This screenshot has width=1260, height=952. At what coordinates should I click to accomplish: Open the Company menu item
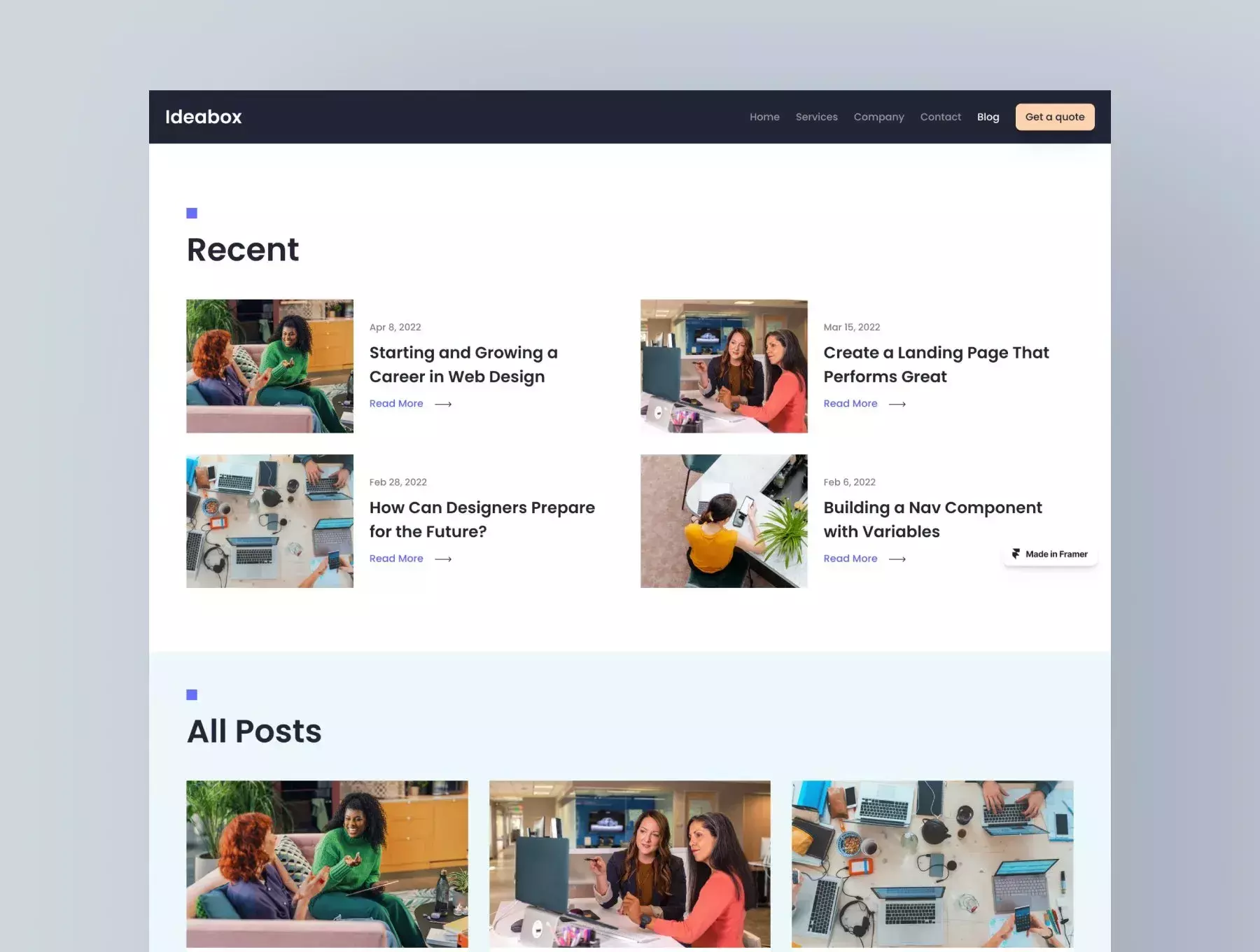tap(878, 117)
